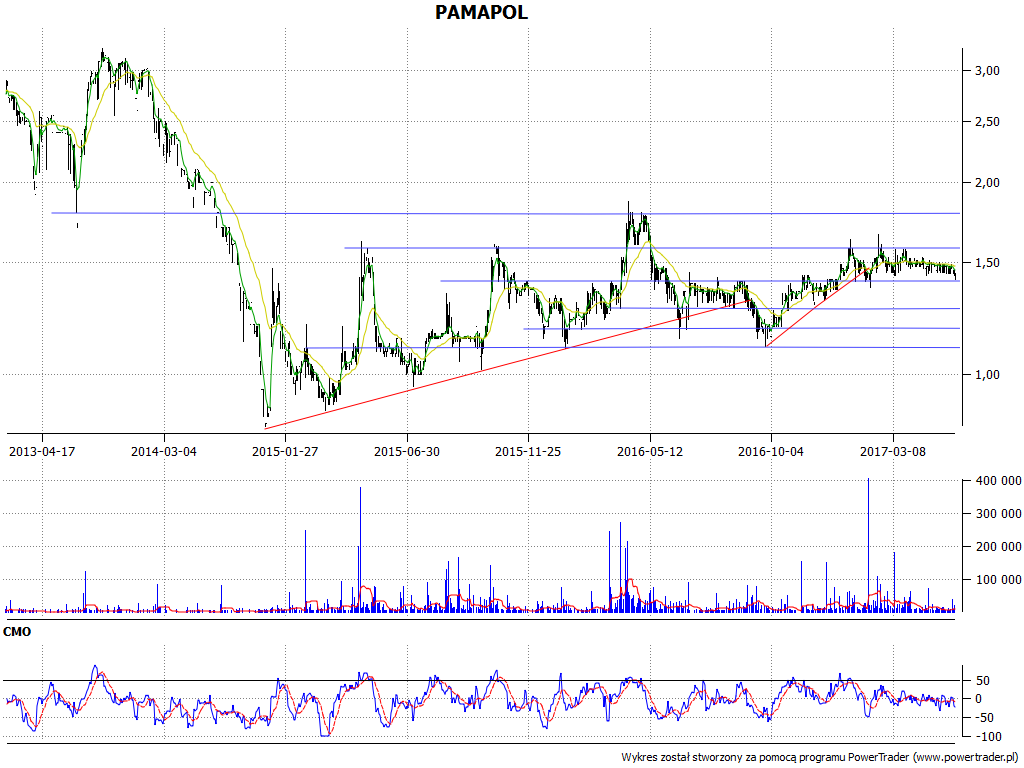Click the 200 000 volume axis label
The image size is (1024, 768).
pos(999,547)
